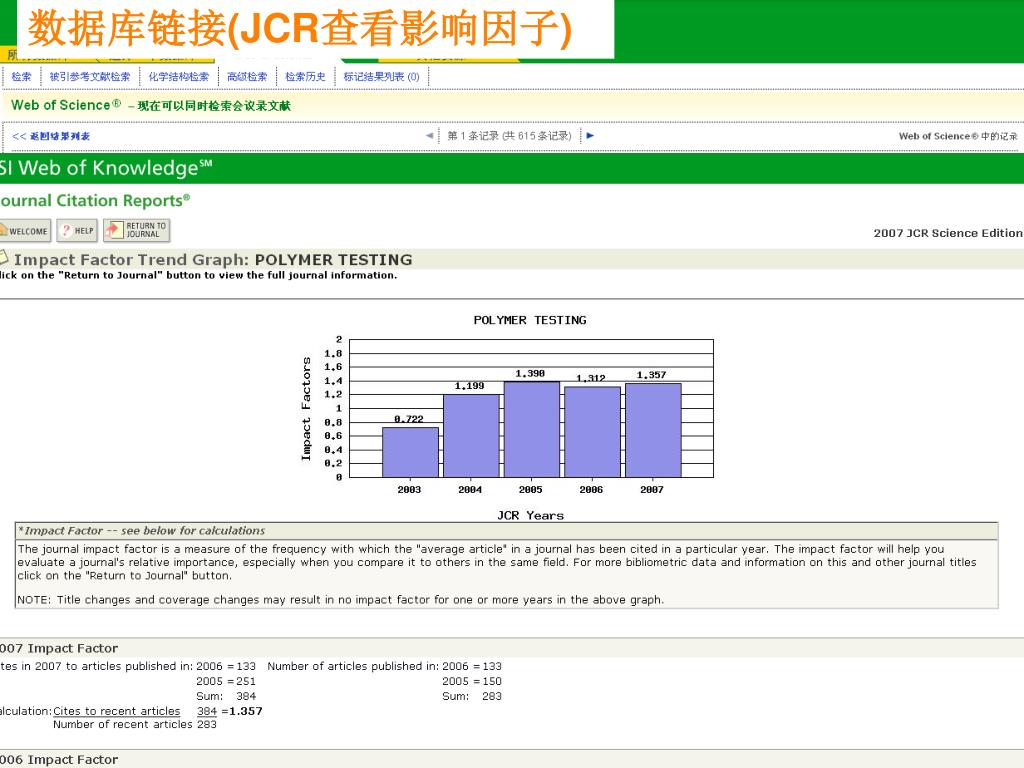The image size is (1024, 768).
Task: Go to previous record arrow
Action: [429, 136]
